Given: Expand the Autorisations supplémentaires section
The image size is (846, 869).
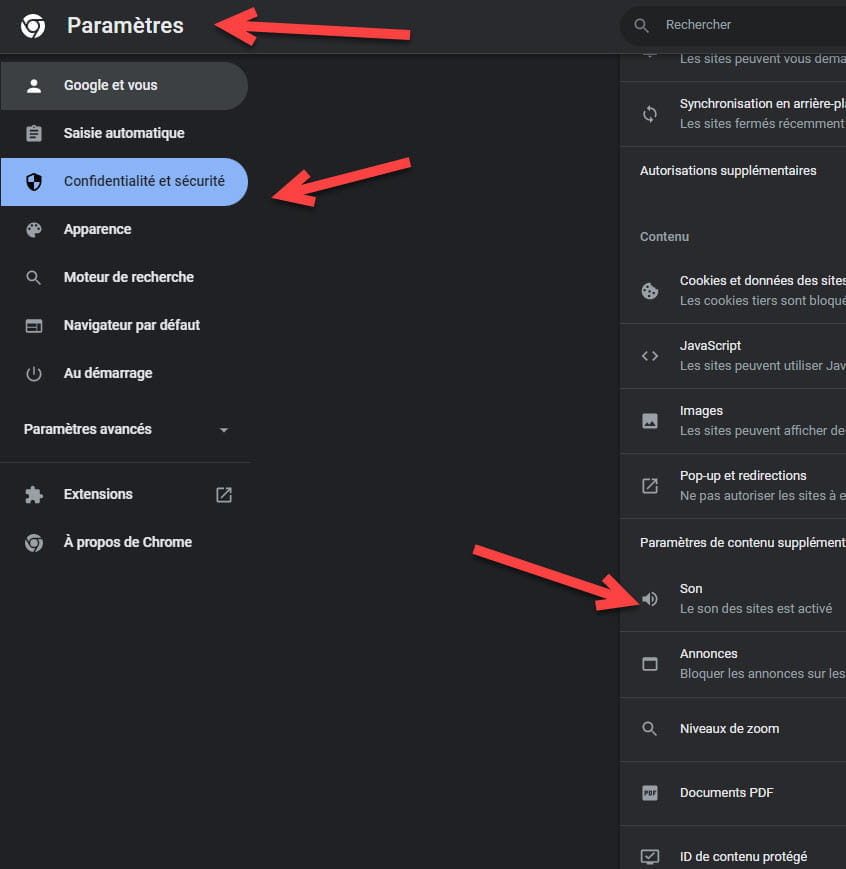Looking at the screenshot, I should click(x=728, y=171).
